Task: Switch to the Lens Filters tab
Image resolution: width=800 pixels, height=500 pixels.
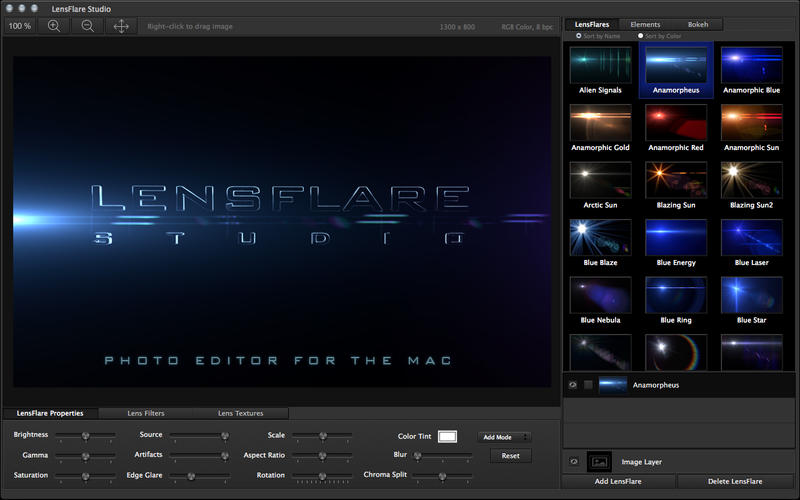Action: (146, 413)
